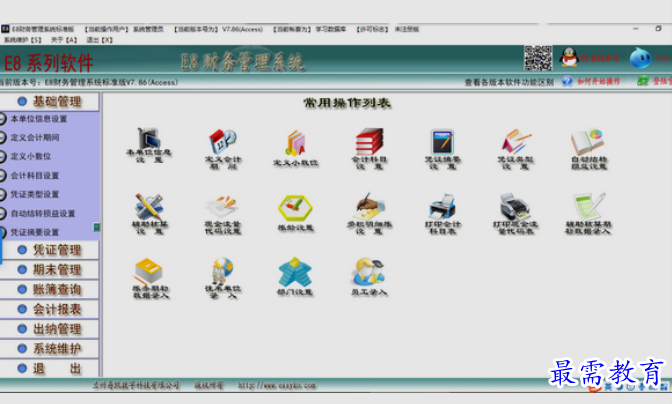
Task: Click the QR code in the header
Action: [x=538, y=58]
